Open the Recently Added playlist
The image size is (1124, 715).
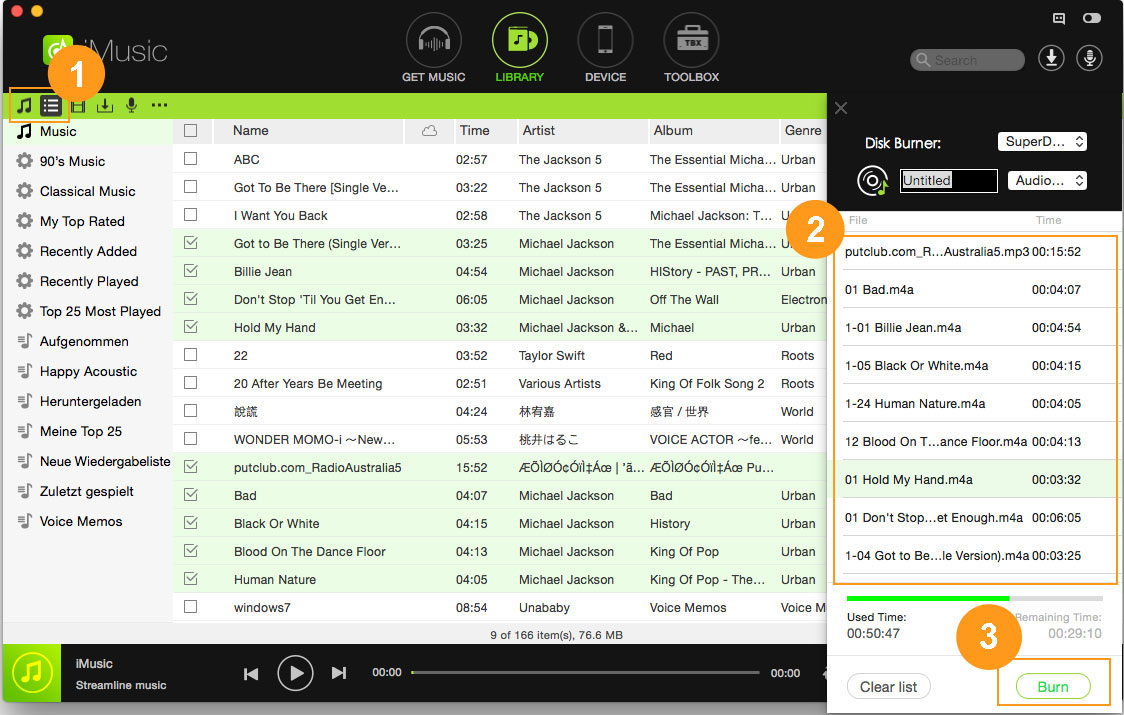pos(87,252)
